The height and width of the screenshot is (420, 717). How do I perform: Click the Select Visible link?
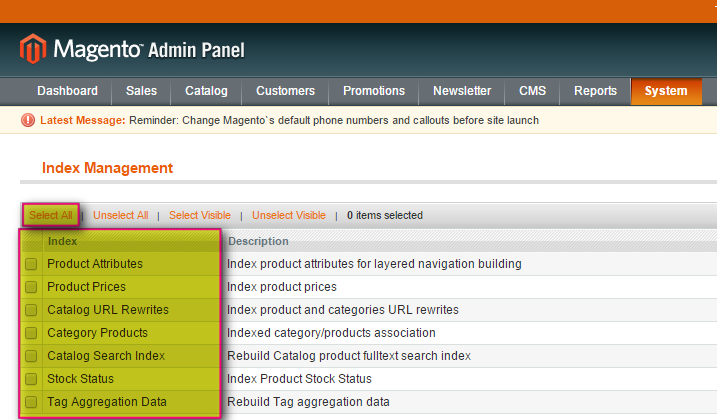(x=199, y=215)
